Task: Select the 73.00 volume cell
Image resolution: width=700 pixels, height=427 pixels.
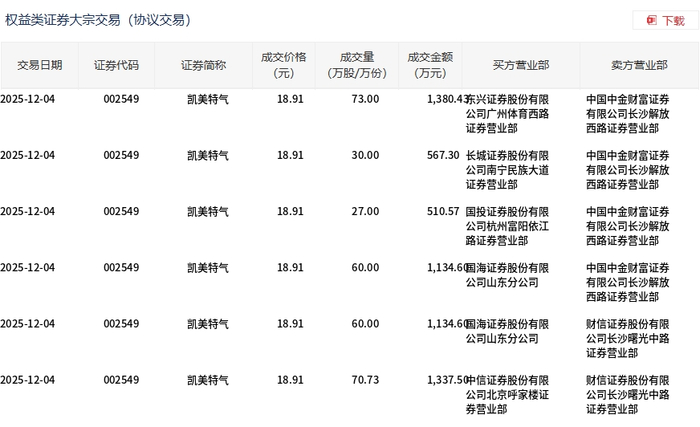Action: tap(365, 99)
